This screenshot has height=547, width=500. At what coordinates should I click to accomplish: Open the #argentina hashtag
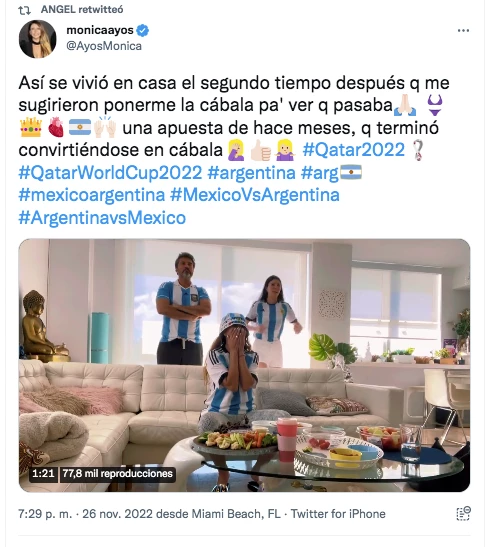(x=251, y=173)
